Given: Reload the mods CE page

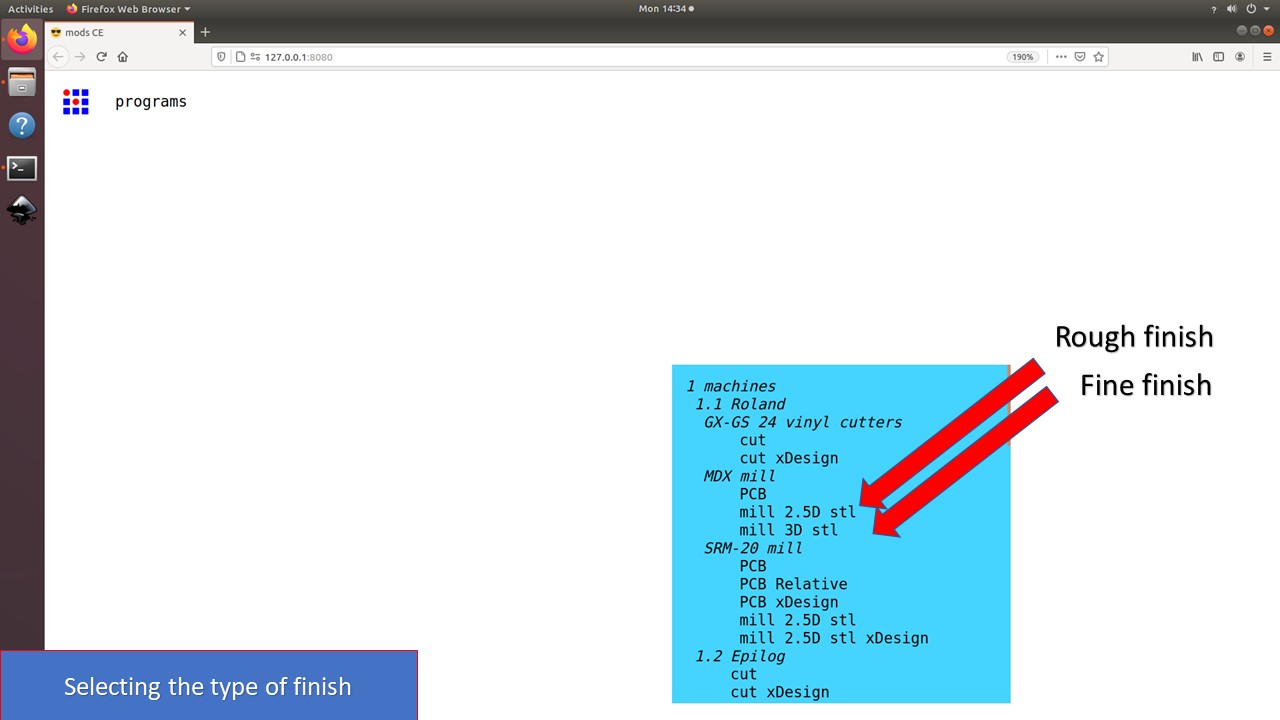Looking at the screenshot, I should point(101,57).
